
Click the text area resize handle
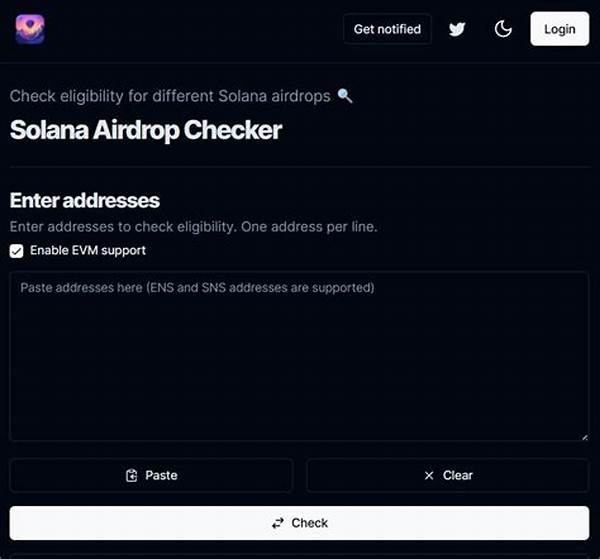point(584,436)
